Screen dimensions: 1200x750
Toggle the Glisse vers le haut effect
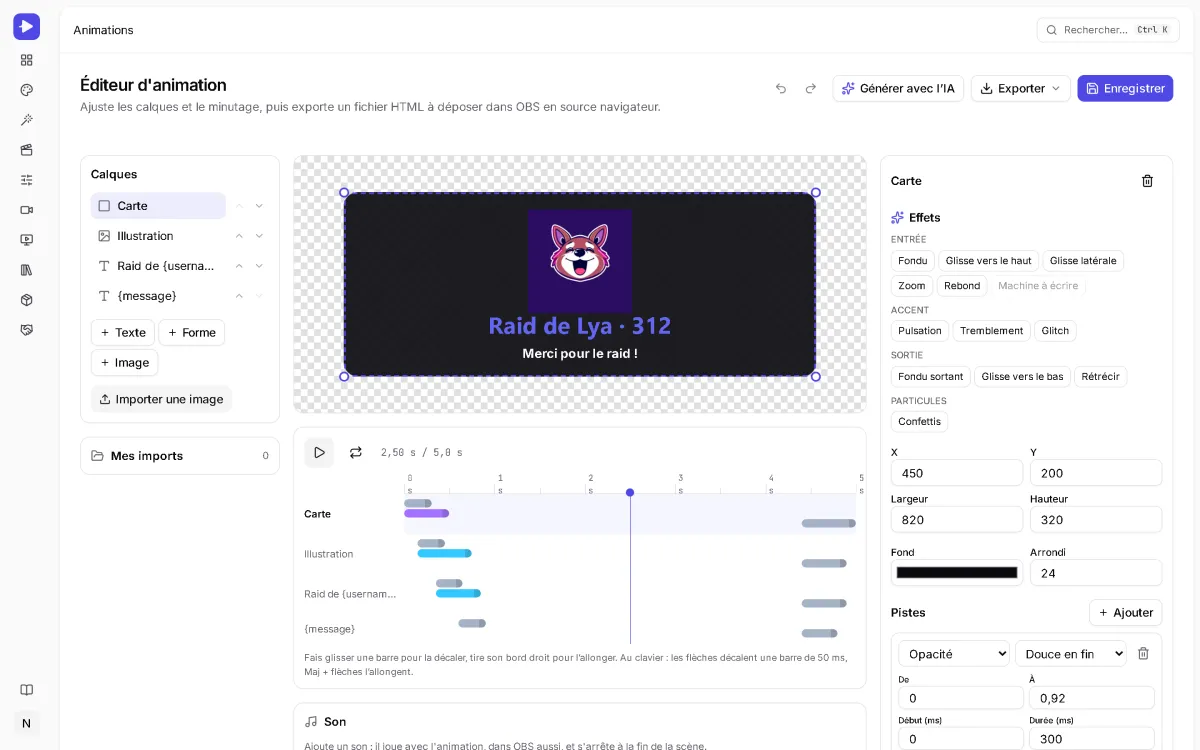pyautogui.click(x=988, y=261)
